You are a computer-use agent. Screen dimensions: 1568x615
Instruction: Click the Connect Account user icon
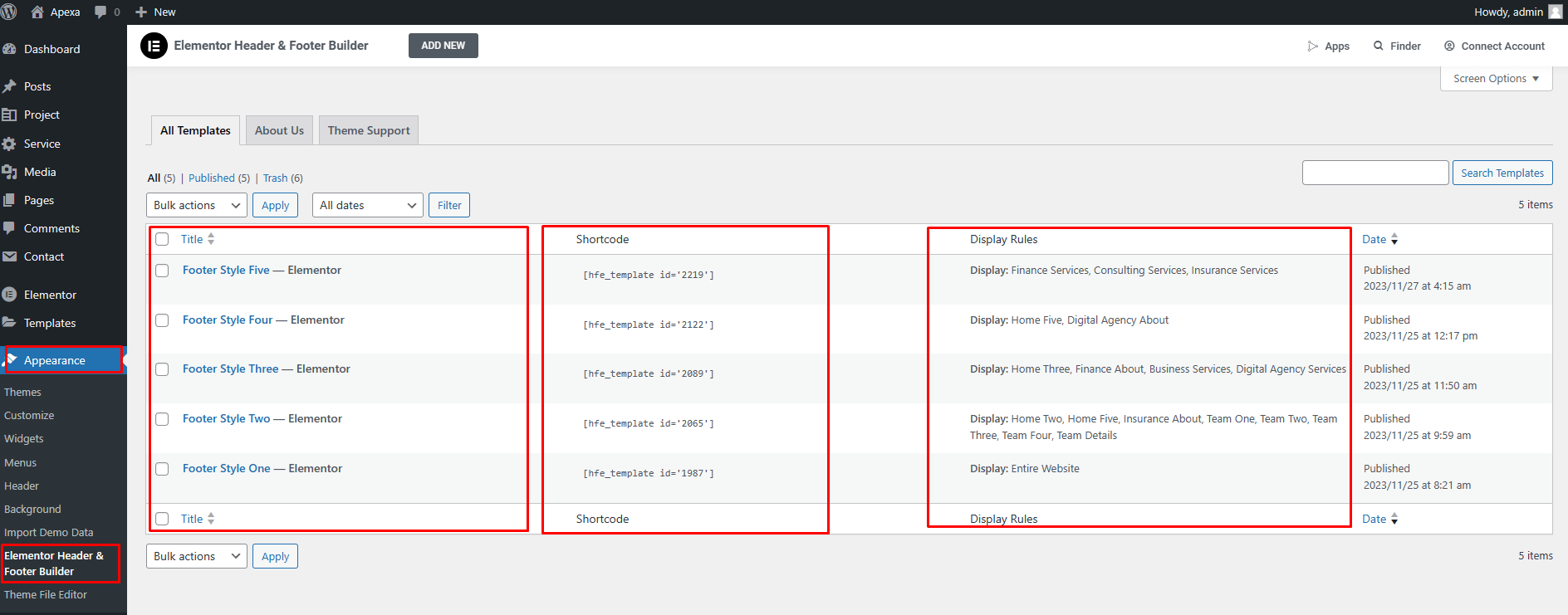1449,46
